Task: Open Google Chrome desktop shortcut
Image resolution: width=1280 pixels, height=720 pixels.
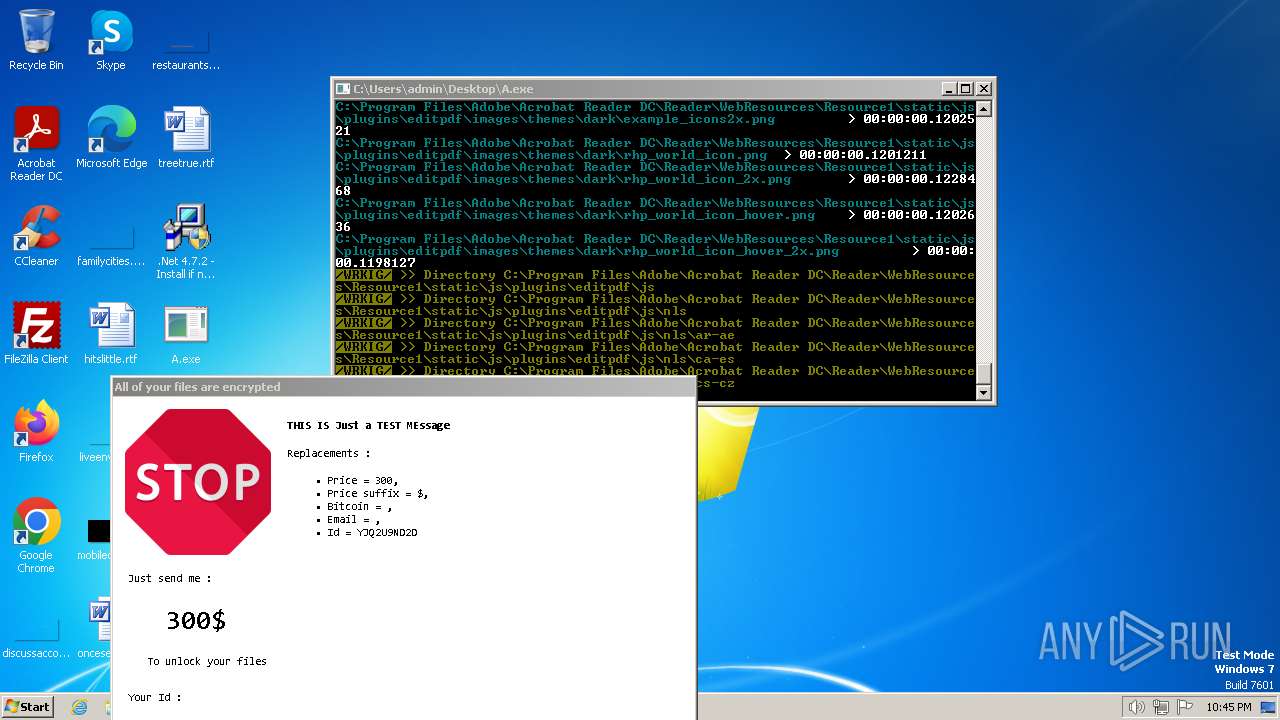Action: [x=36, y=535]
